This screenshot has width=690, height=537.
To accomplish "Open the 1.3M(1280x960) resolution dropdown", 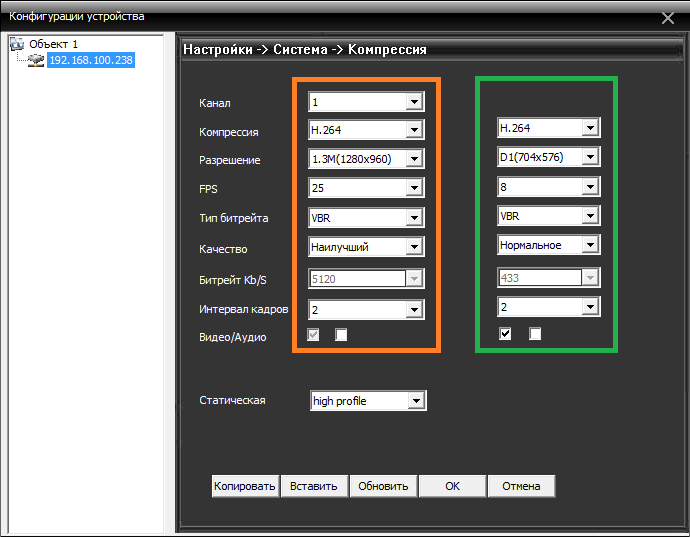I will pyautogui.click(x=366, y=158).
